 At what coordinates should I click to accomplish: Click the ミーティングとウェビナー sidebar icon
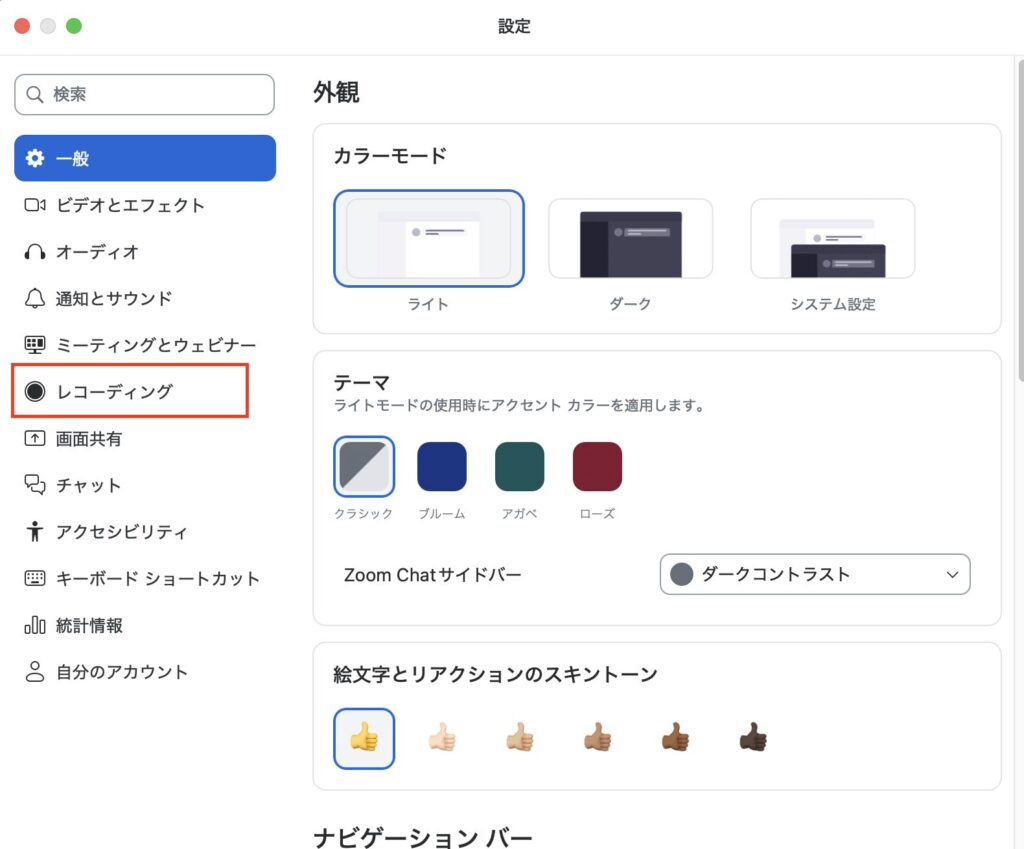pyautogui.click(x=35, y=345)
